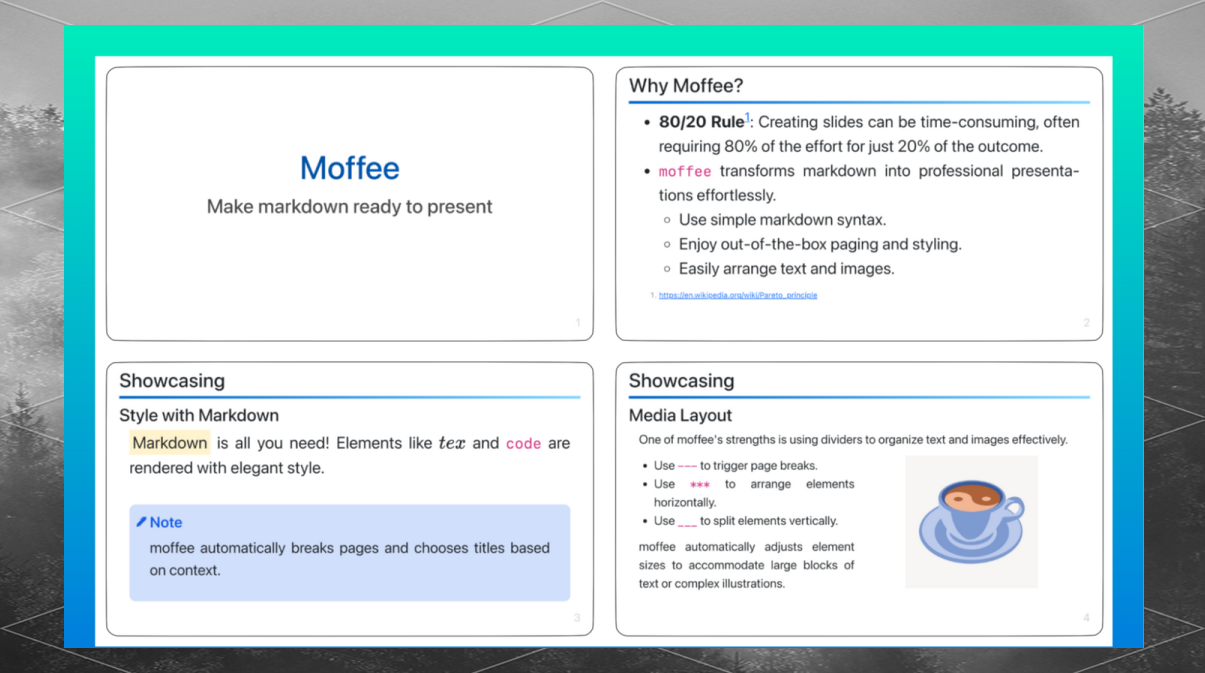Open the Pareto principle Wikipedia link
This screenshot has height=673, width=1205.
click(737, 294)
